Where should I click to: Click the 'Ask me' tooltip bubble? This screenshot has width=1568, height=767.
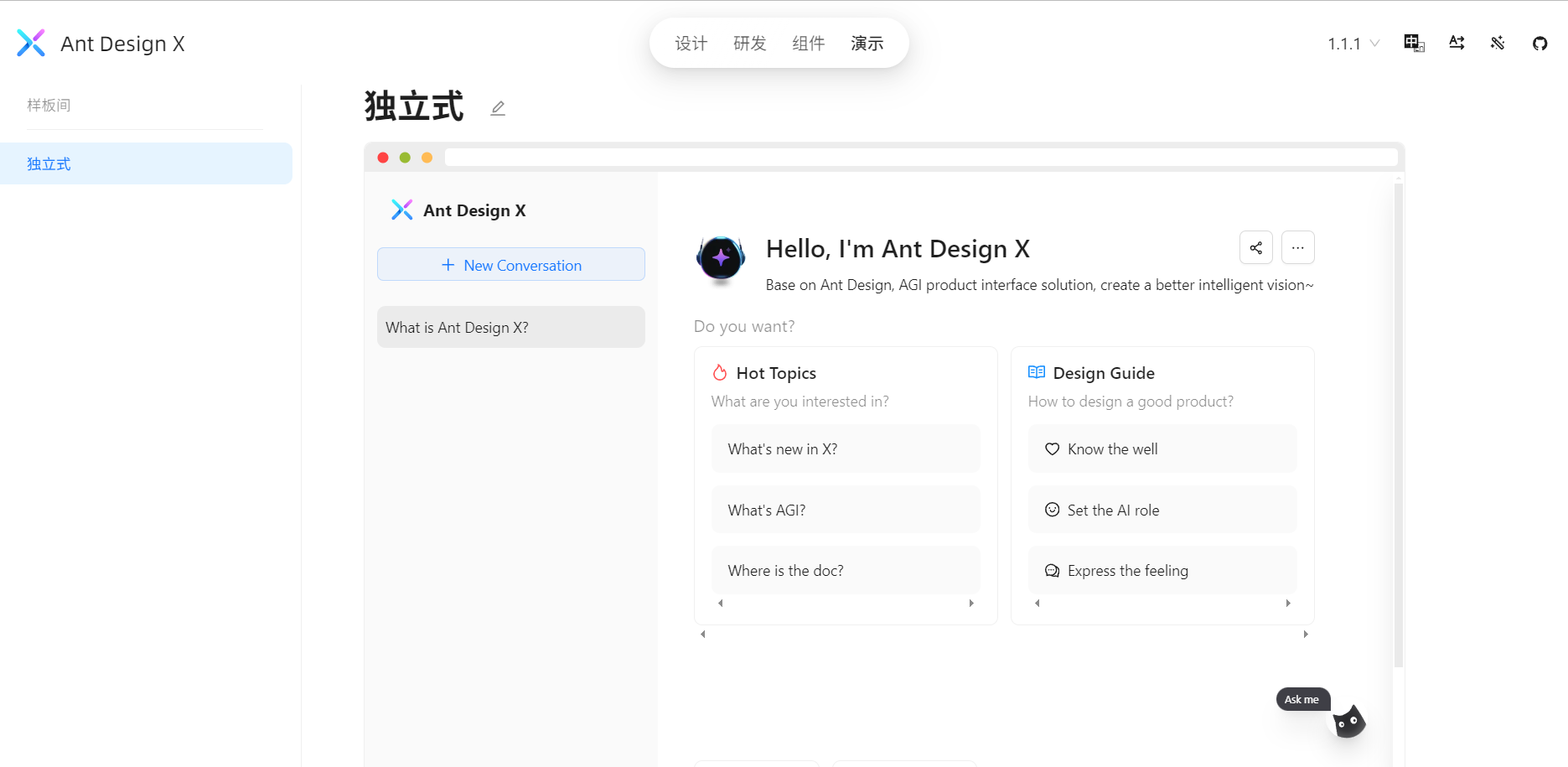pos(1302,699)
